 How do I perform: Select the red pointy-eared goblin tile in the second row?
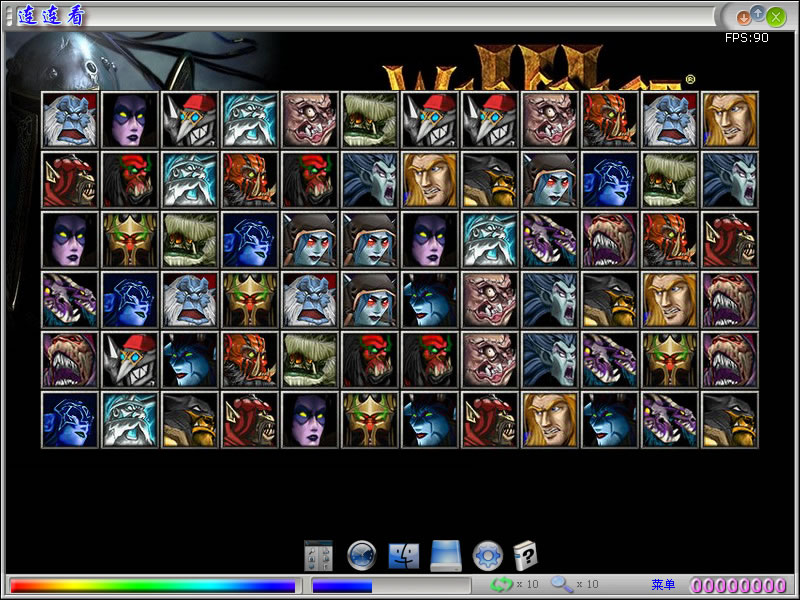[69, 180]
